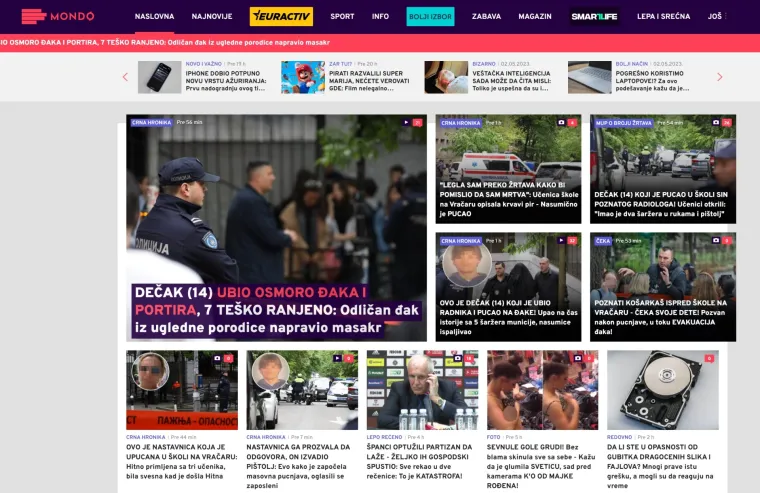
Task: Click the video icon on main masakr story
Action: (406, 123)
